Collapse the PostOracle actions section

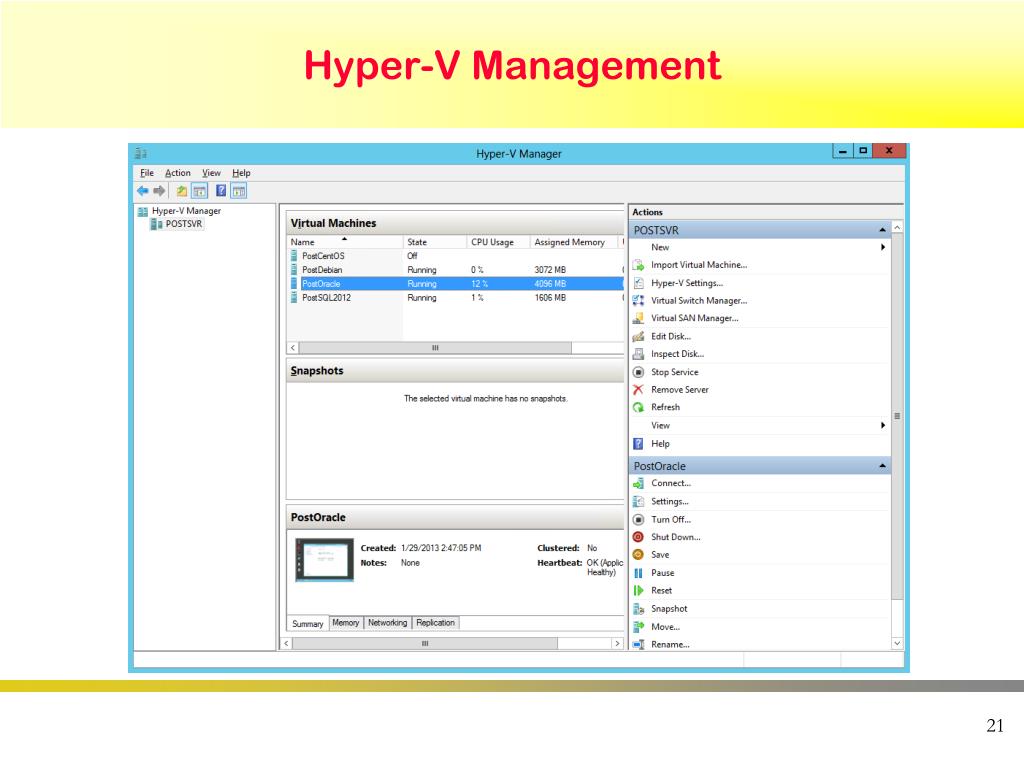click(882, 466)
